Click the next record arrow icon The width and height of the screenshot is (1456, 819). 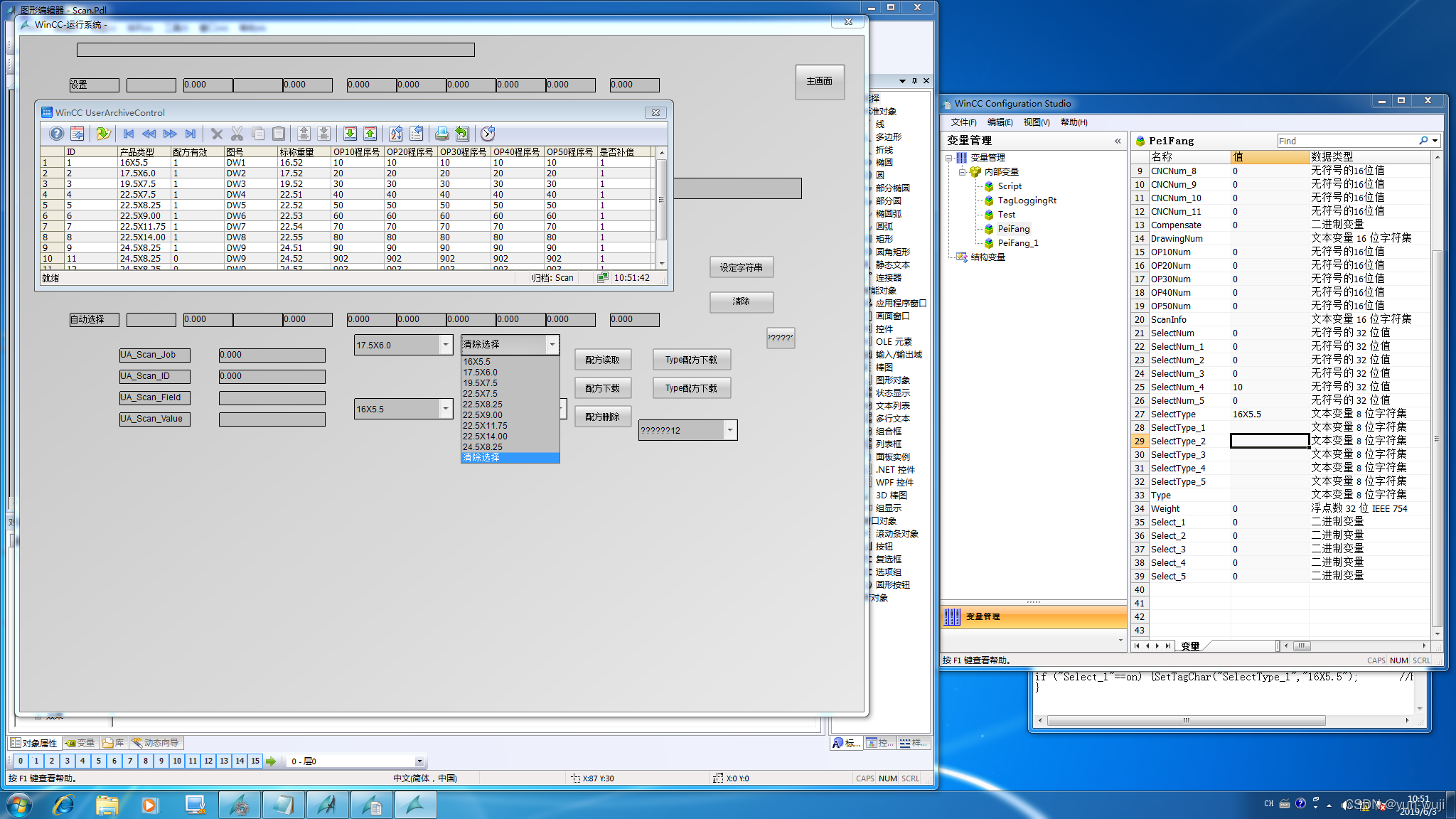pyautogui.click(x=169, y=134)
